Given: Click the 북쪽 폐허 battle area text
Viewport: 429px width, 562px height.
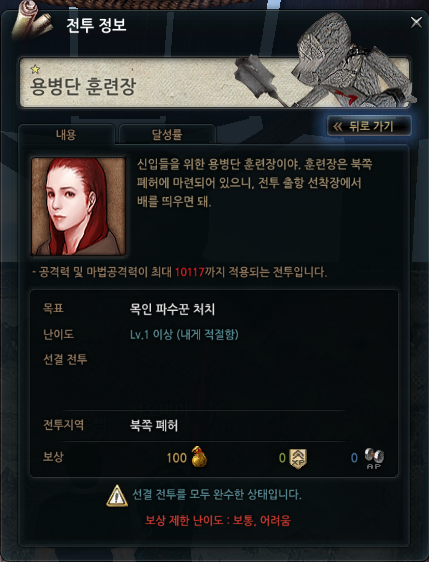Looking at the screenshot, I should tap(153, 425).
